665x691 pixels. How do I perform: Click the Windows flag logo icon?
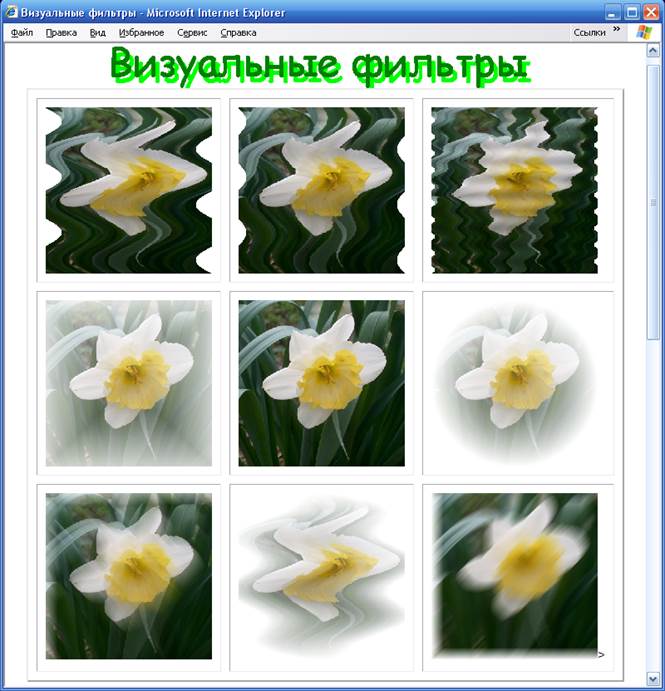644,32
